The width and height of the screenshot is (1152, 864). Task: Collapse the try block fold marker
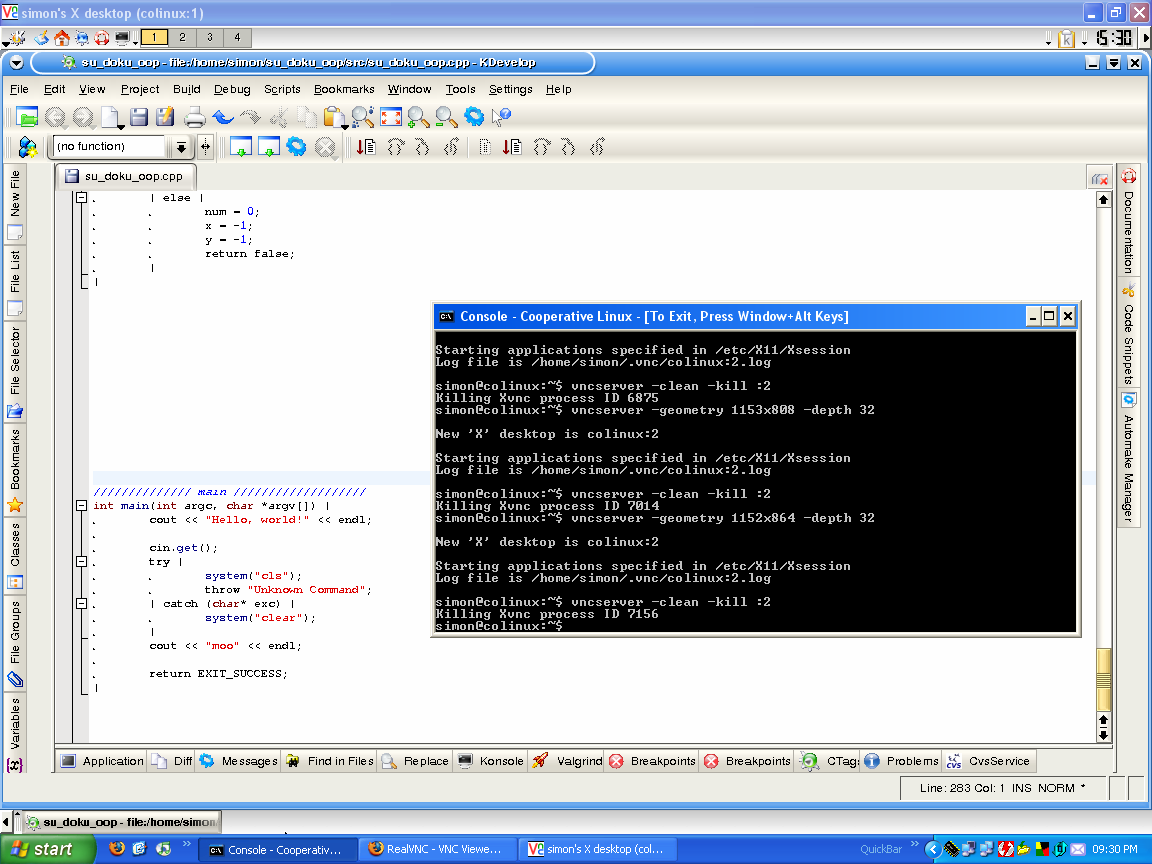coord(82,561)
